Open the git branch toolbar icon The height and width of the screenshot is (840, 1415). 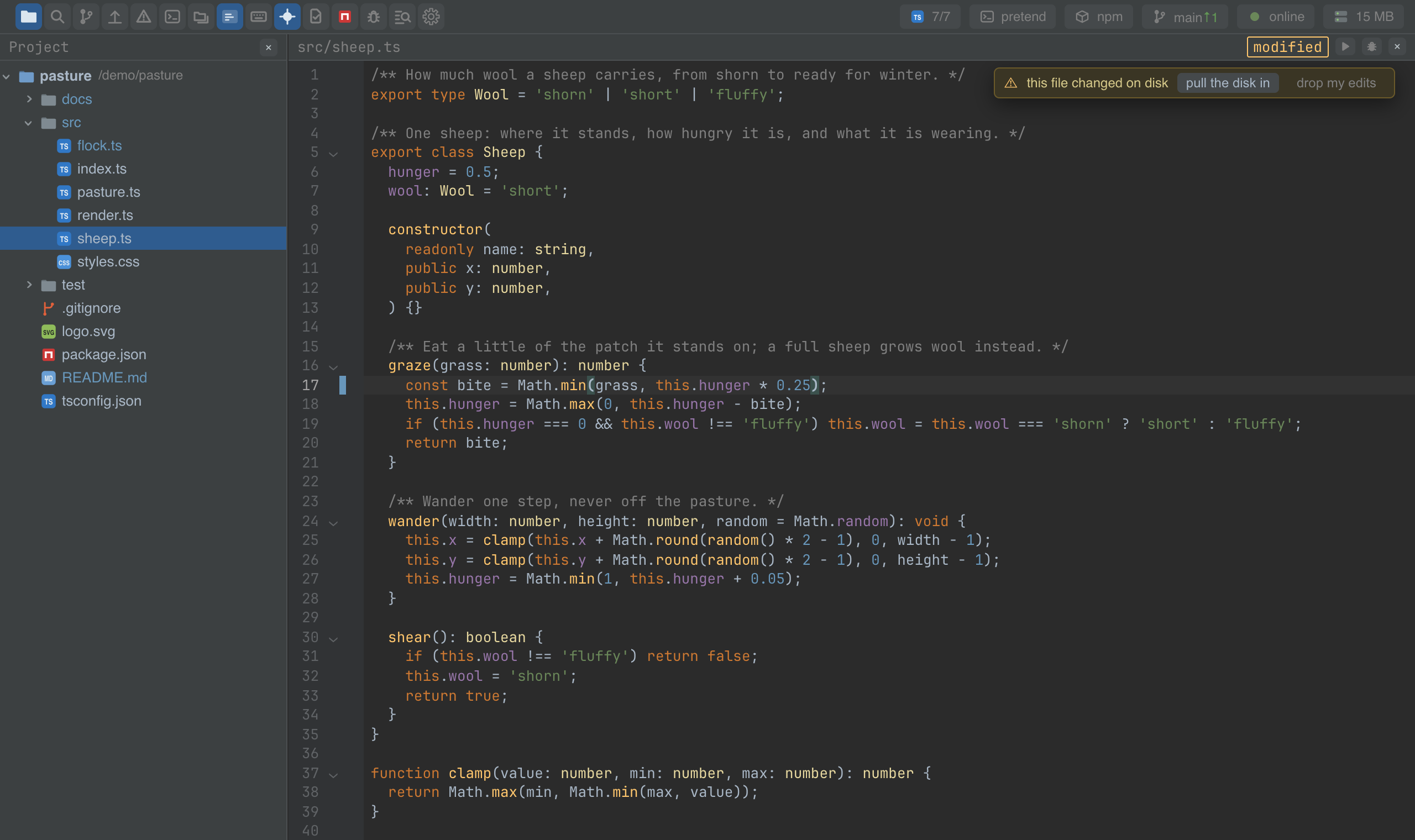(86, 17)
